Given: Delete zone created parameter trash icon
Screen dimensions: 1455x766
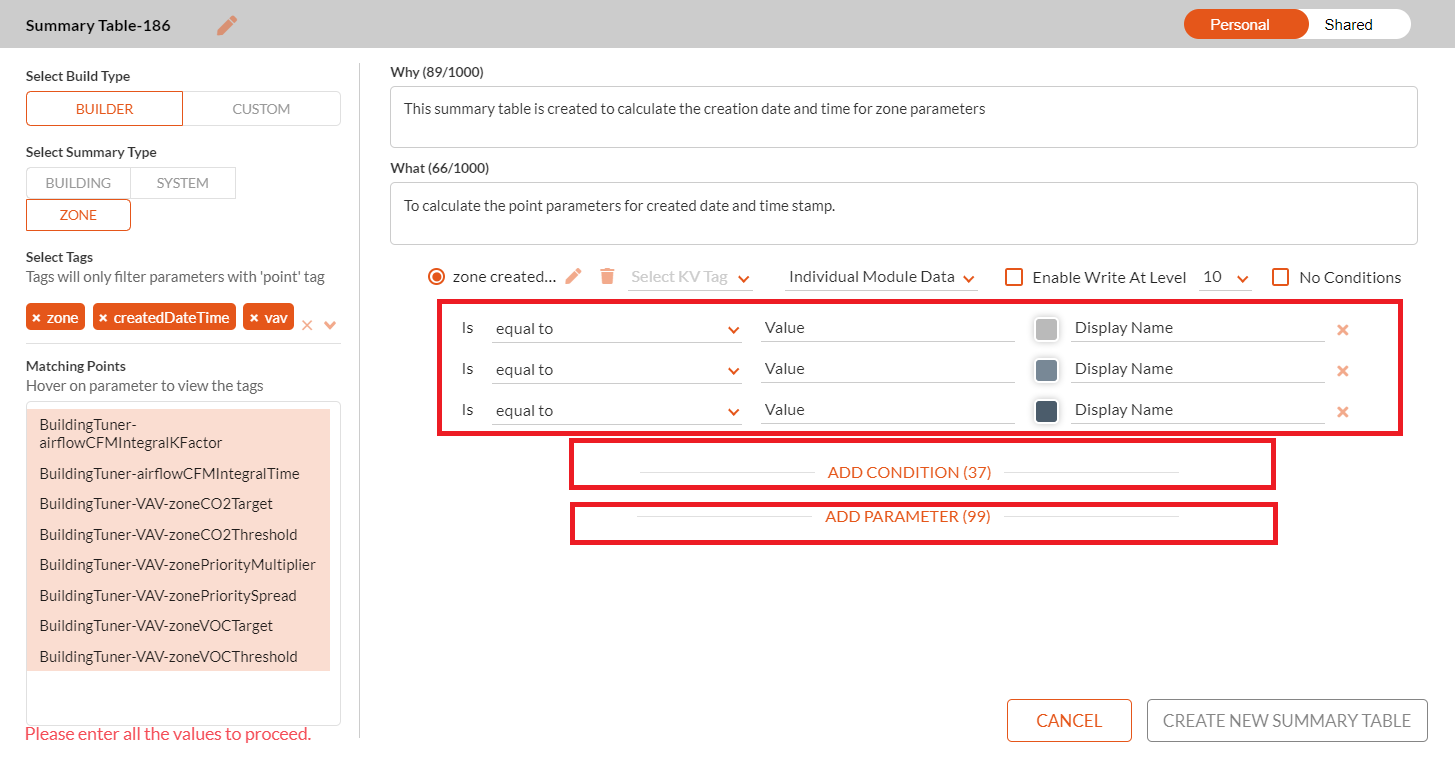Looking at the screenshot, I should tap(607, 276).
